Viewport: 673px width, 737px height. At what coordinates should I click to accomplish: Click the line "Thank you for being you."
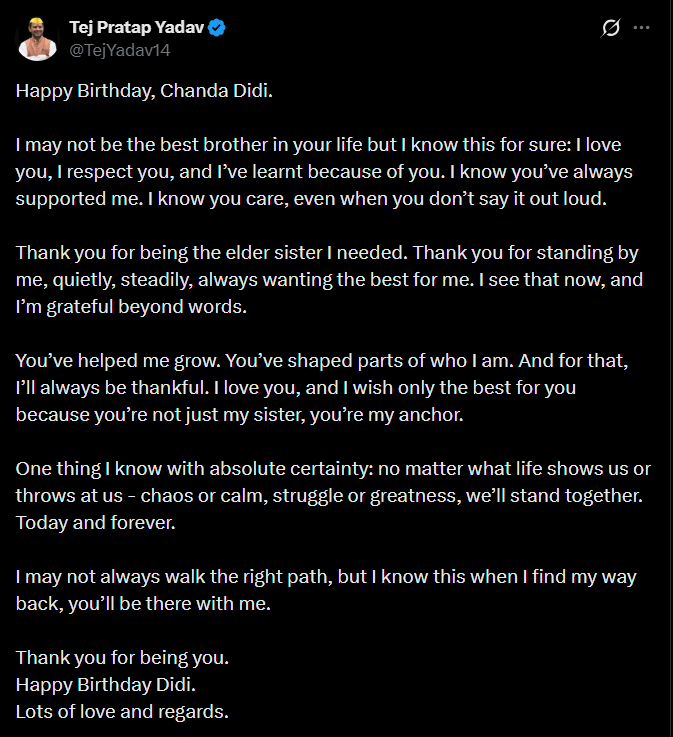tap(122, 658)
